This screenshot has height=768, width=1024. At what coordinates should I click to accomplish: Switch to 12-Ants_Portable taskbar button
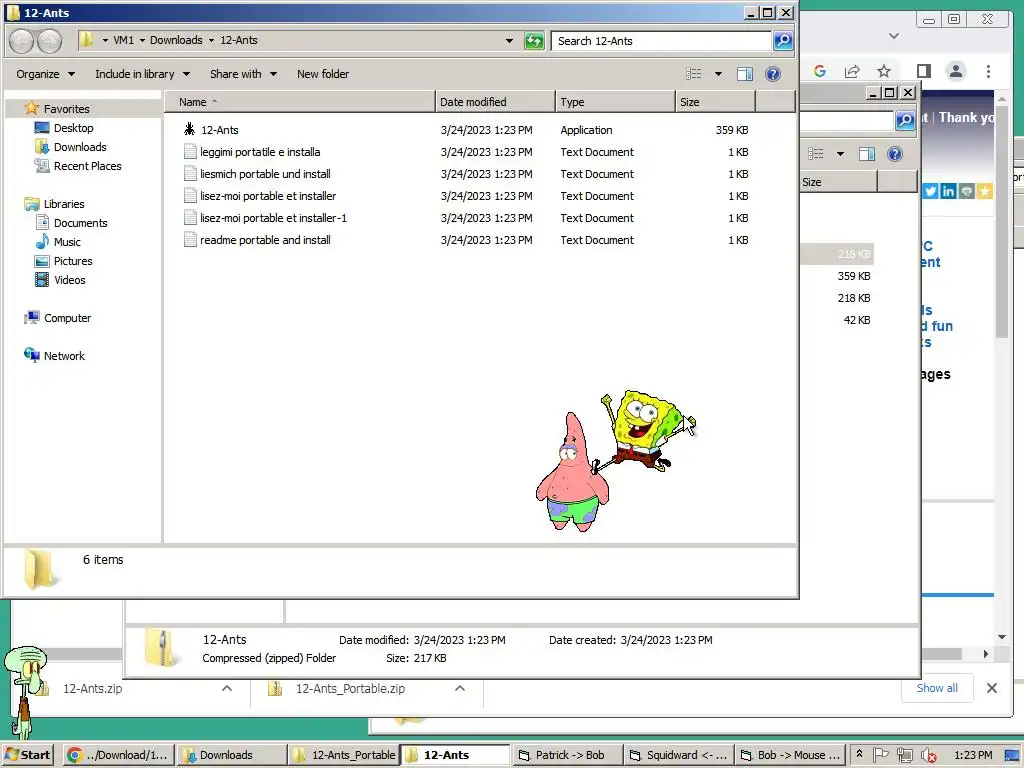coord(344,755)
